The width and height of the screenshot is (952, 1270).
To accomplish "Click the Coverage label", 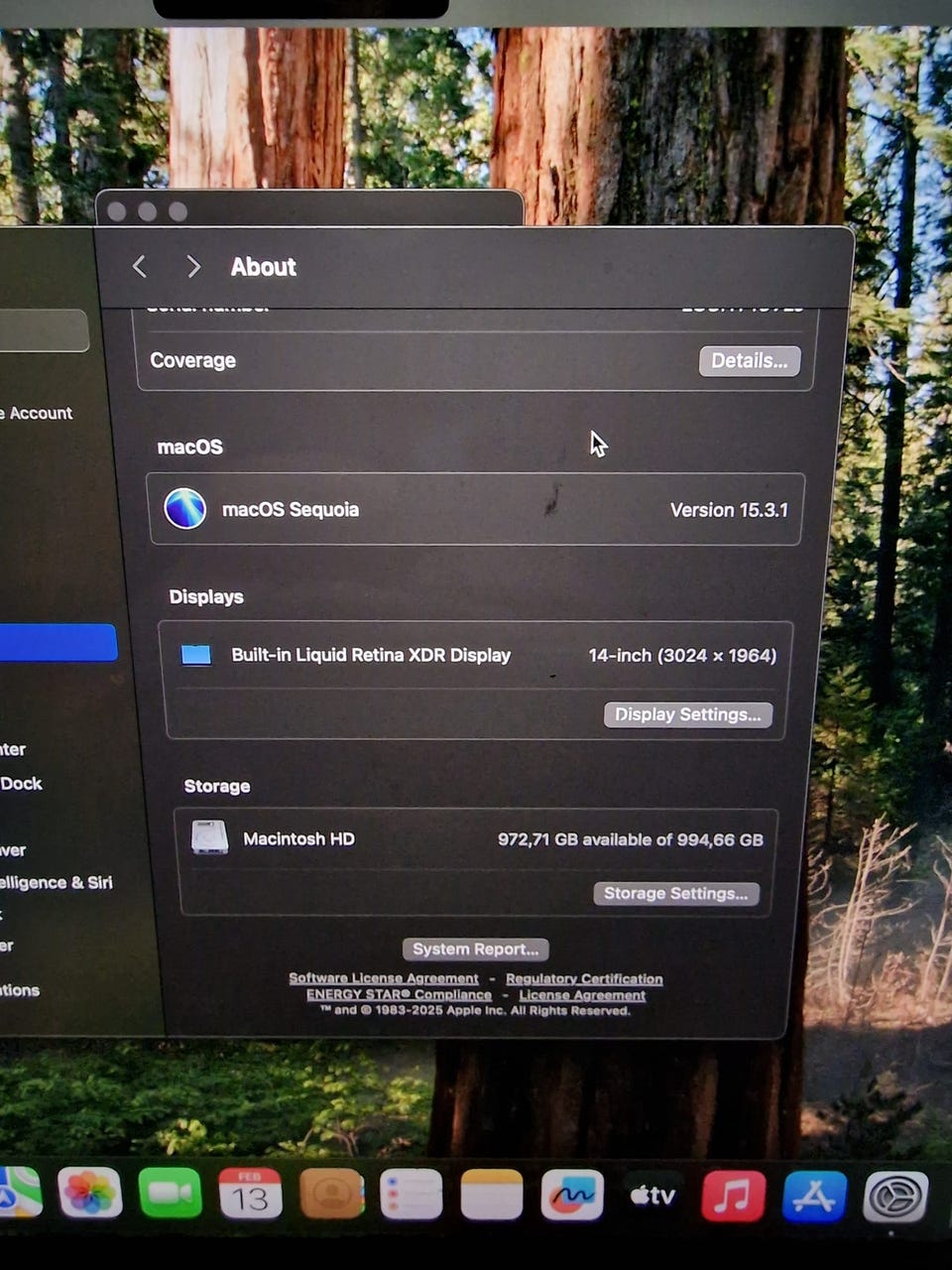I will (x=192, y=360).
